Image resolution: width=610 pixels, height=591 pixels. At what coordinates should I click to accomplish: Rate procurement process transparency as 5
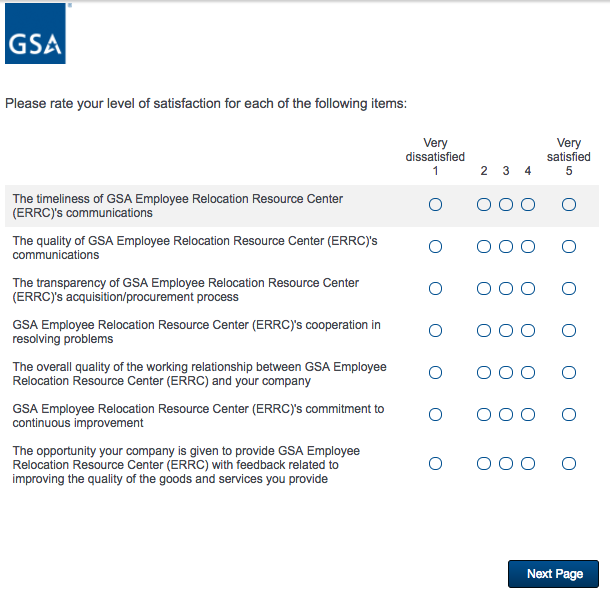569,289
